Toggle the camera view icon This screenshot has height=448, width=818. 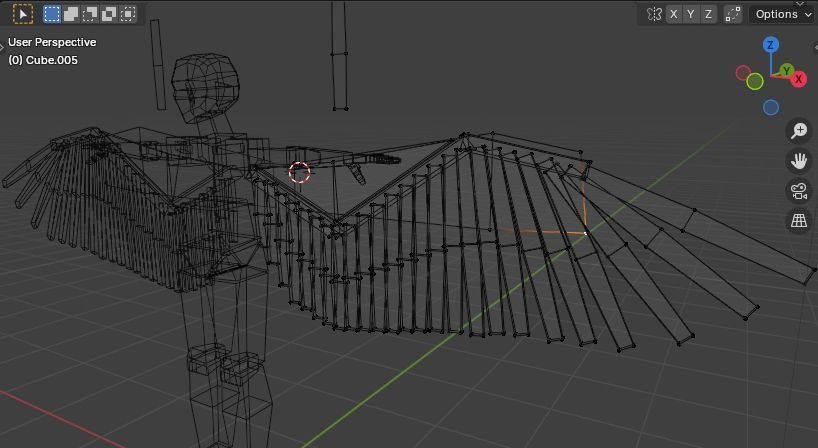click(799, 191)
